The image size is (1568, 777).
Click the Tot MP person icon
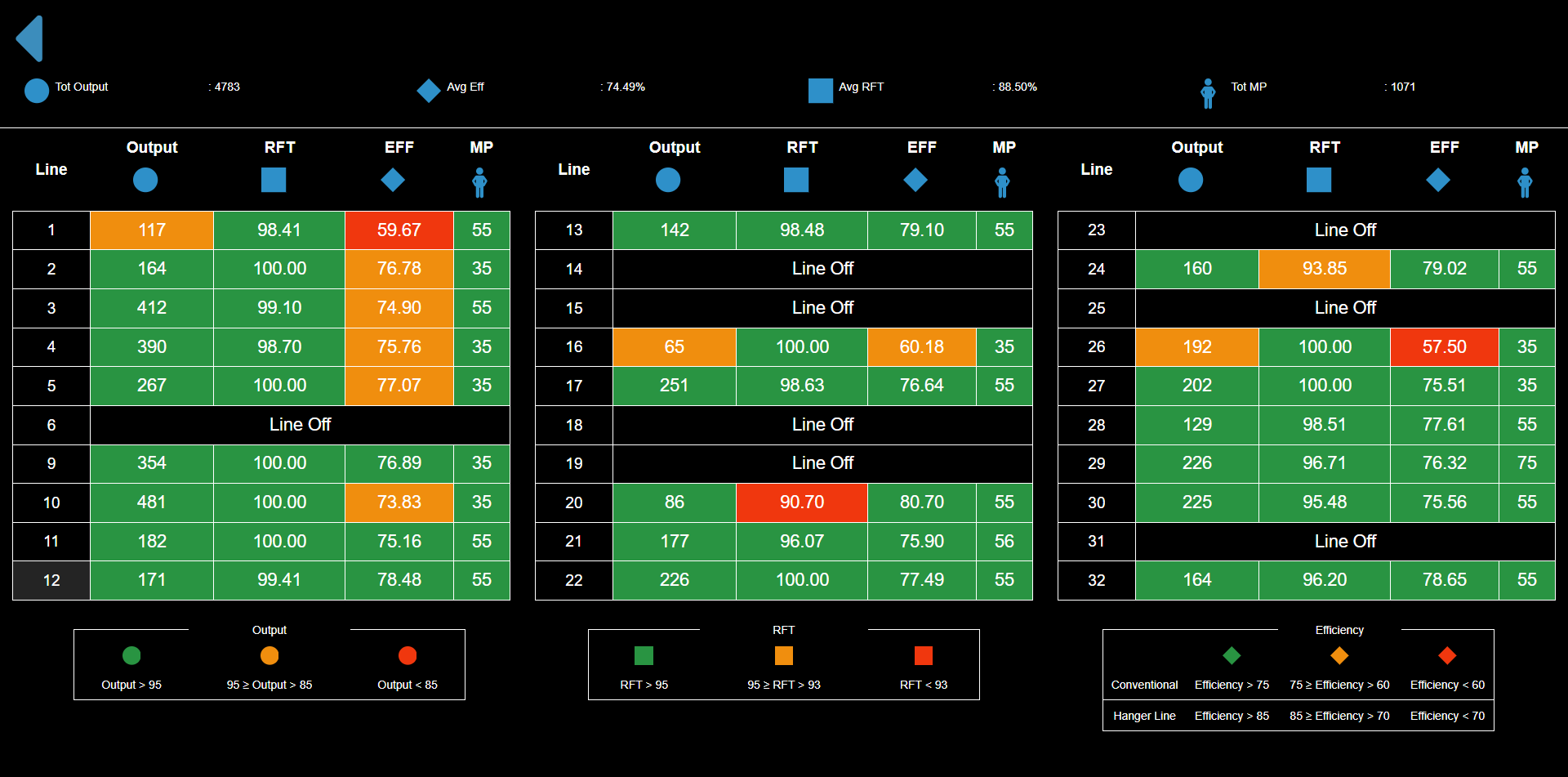click(1208, 93)
